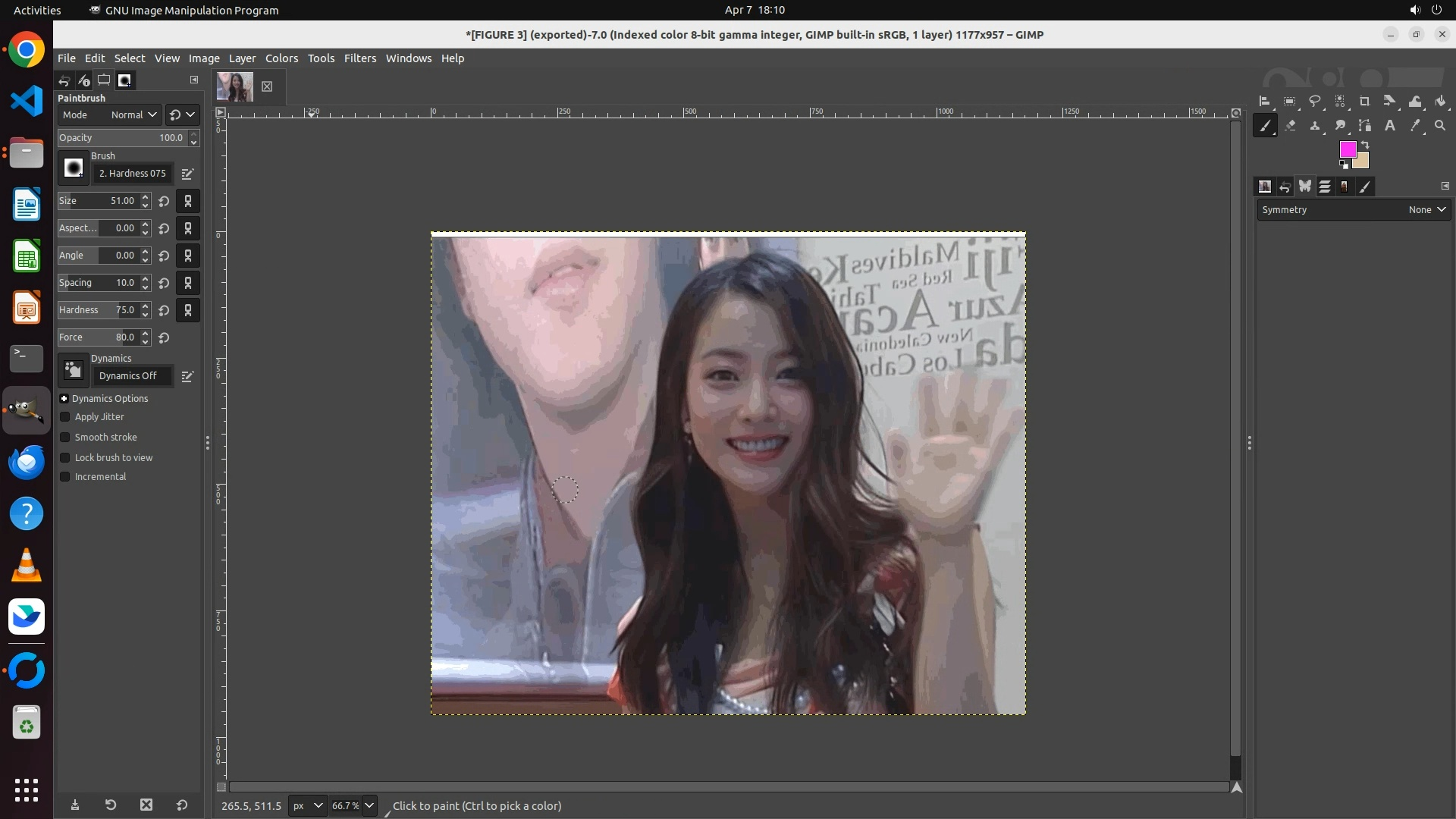Screen dimensions: 1456x819
Task: Open the Colors menu
Action: pyautogui.click(x=281, y=58)
